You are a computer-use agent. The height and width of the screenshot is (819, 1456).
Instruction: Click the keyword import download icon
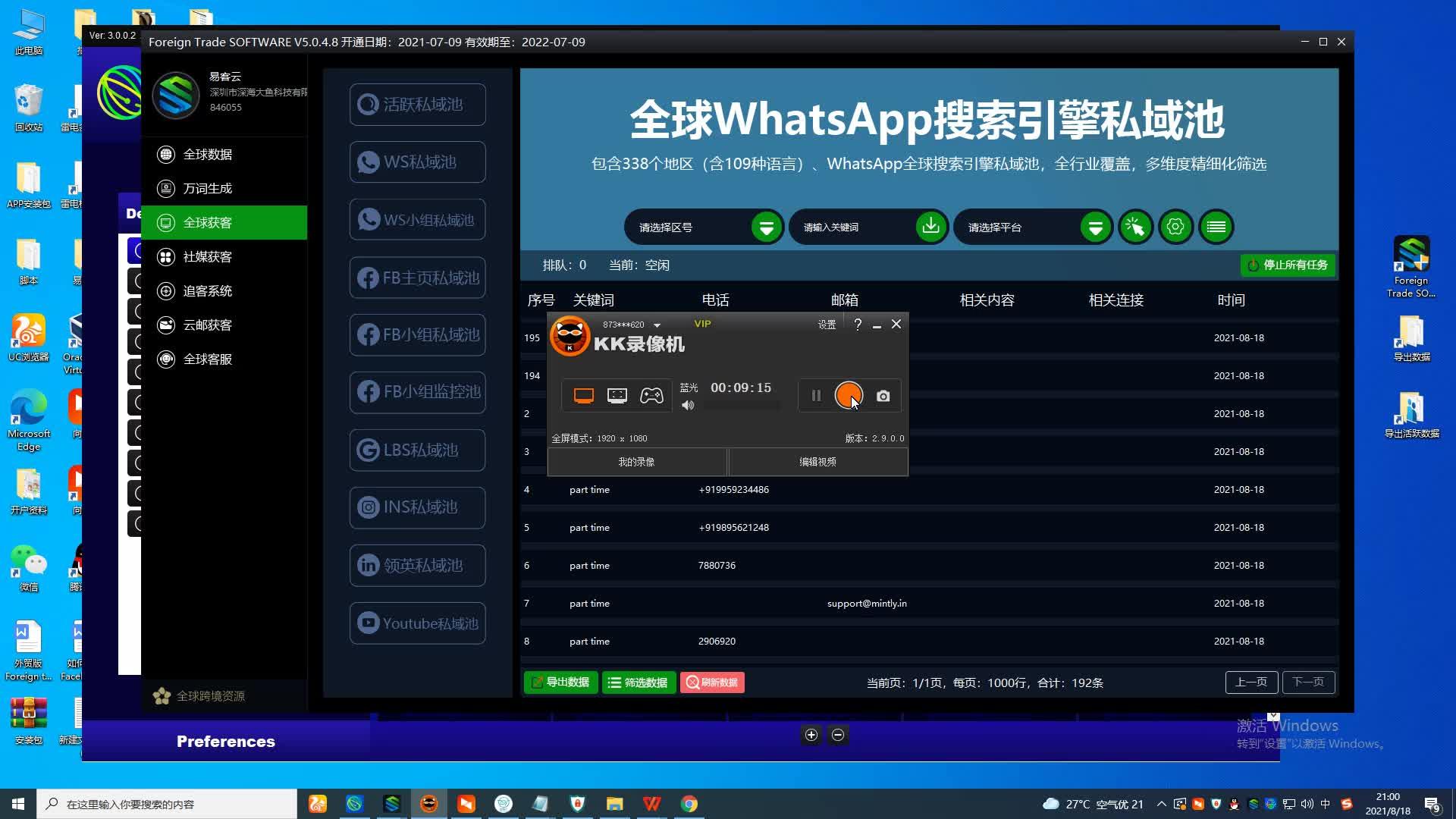coord(931,227)
